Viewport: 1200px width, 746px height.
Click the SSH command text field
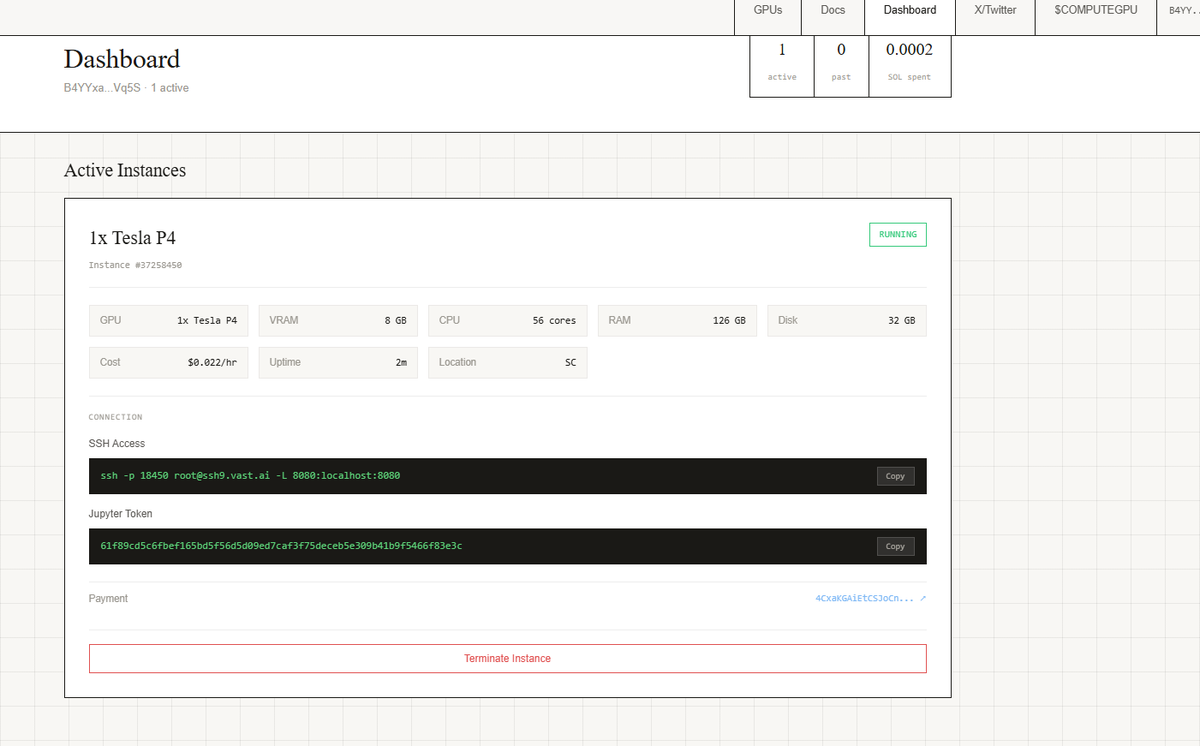click(507, 476)
